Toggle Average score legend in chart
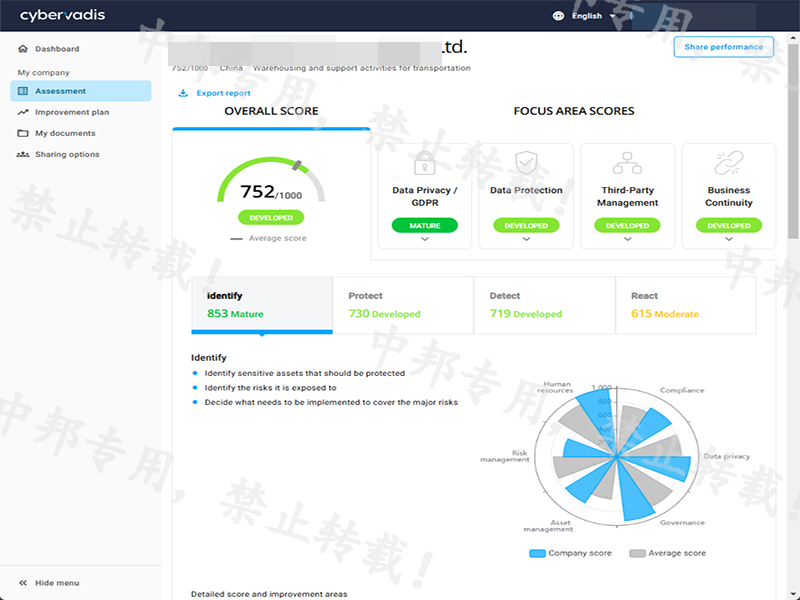 [x=667, y=553]
